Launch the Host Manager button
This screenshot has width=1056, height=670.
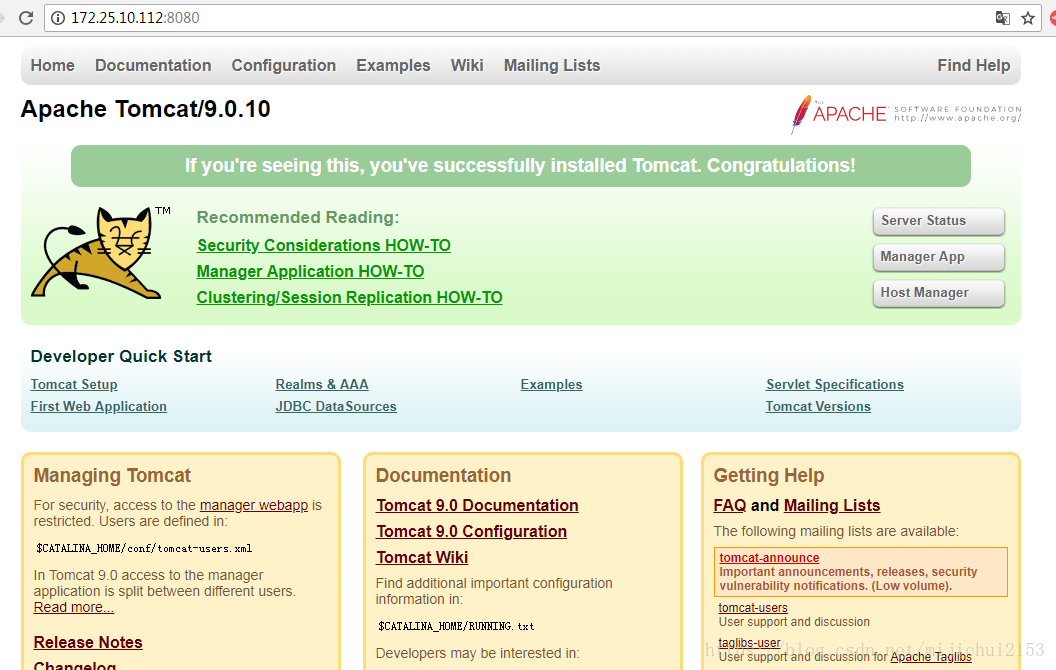pyautogui.click(x=938, y=293)
